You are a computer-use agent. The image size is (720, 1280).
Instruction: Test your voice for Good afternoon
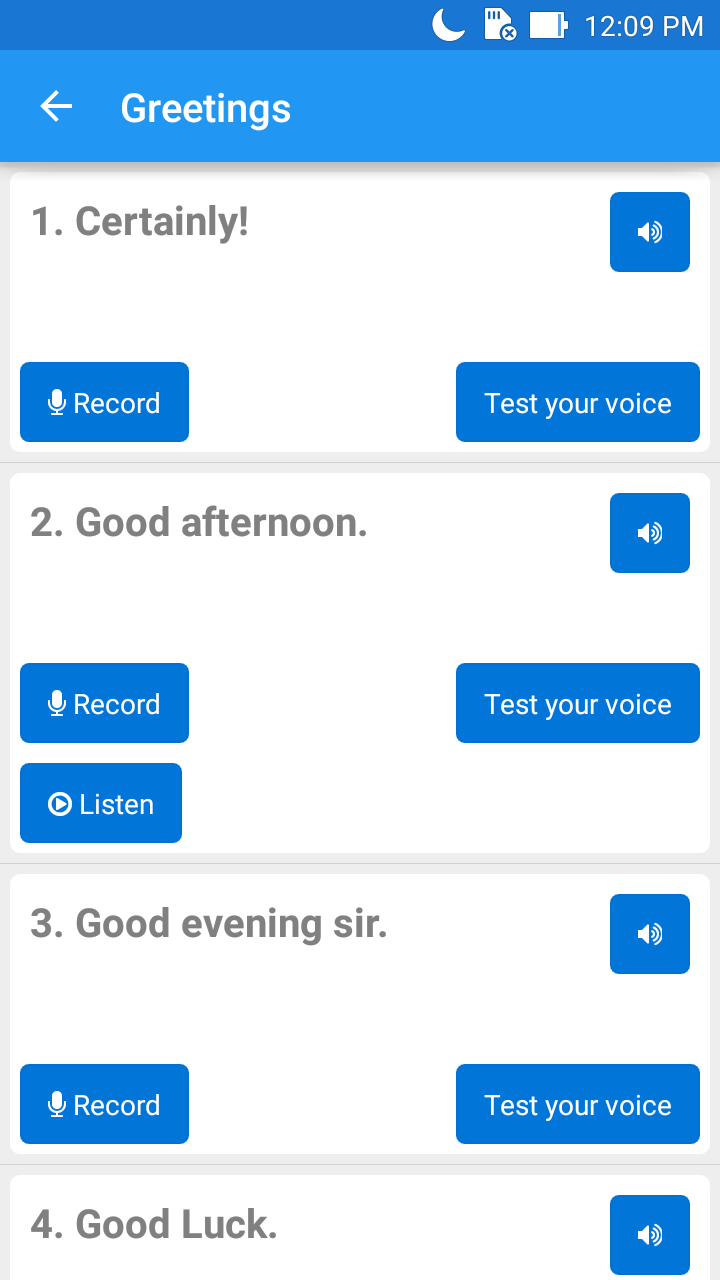tap(578, 703)
